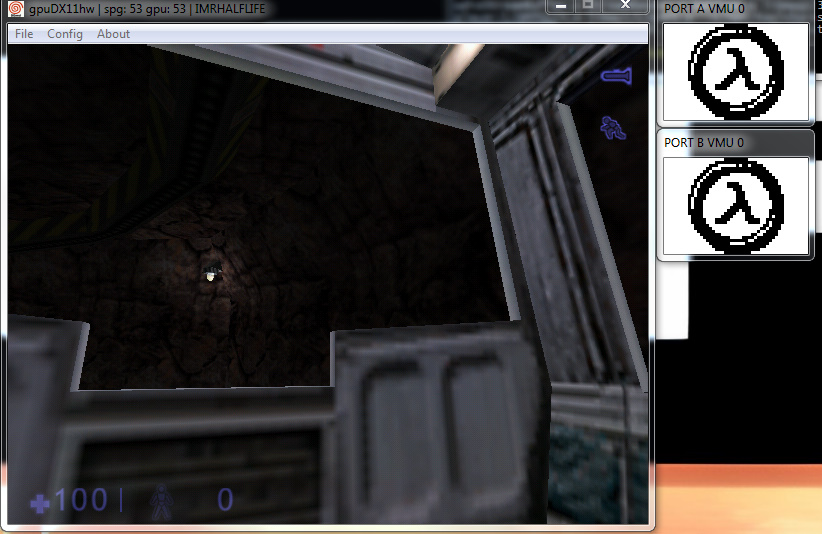
Task: Click the health value 100
Action: [81, 500]
